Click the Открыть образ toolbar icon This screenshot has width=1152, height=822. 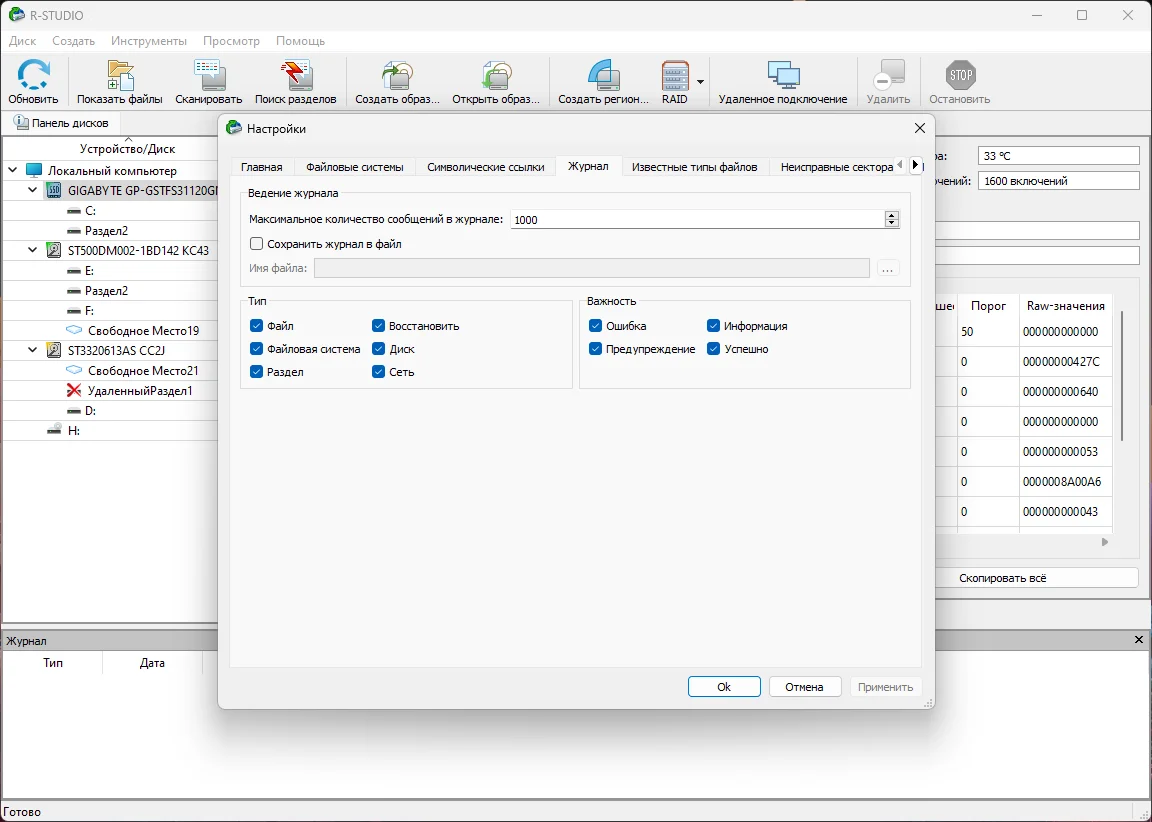tap(495, 77)
